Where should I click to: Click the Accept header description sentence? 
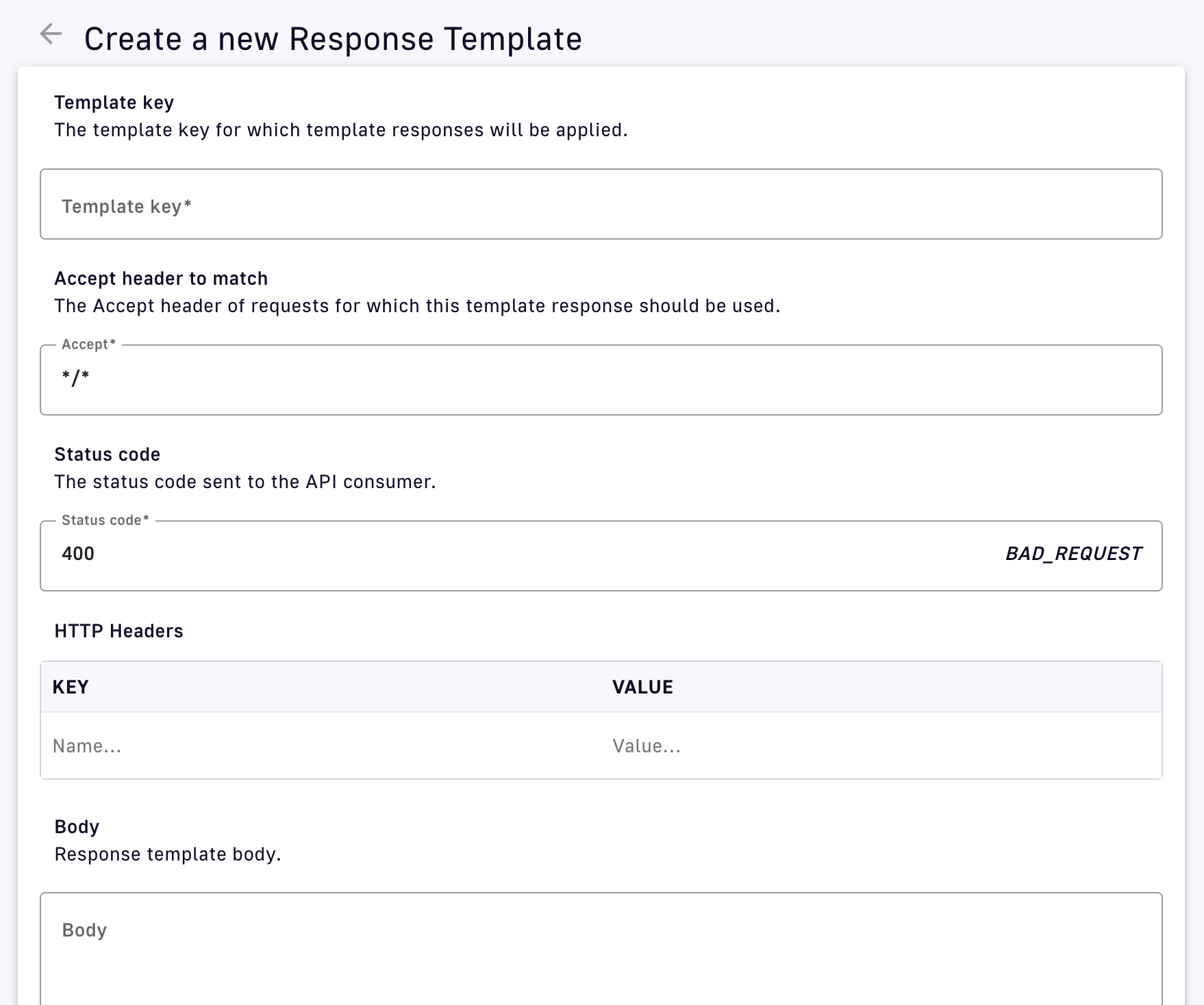point(417,306)
